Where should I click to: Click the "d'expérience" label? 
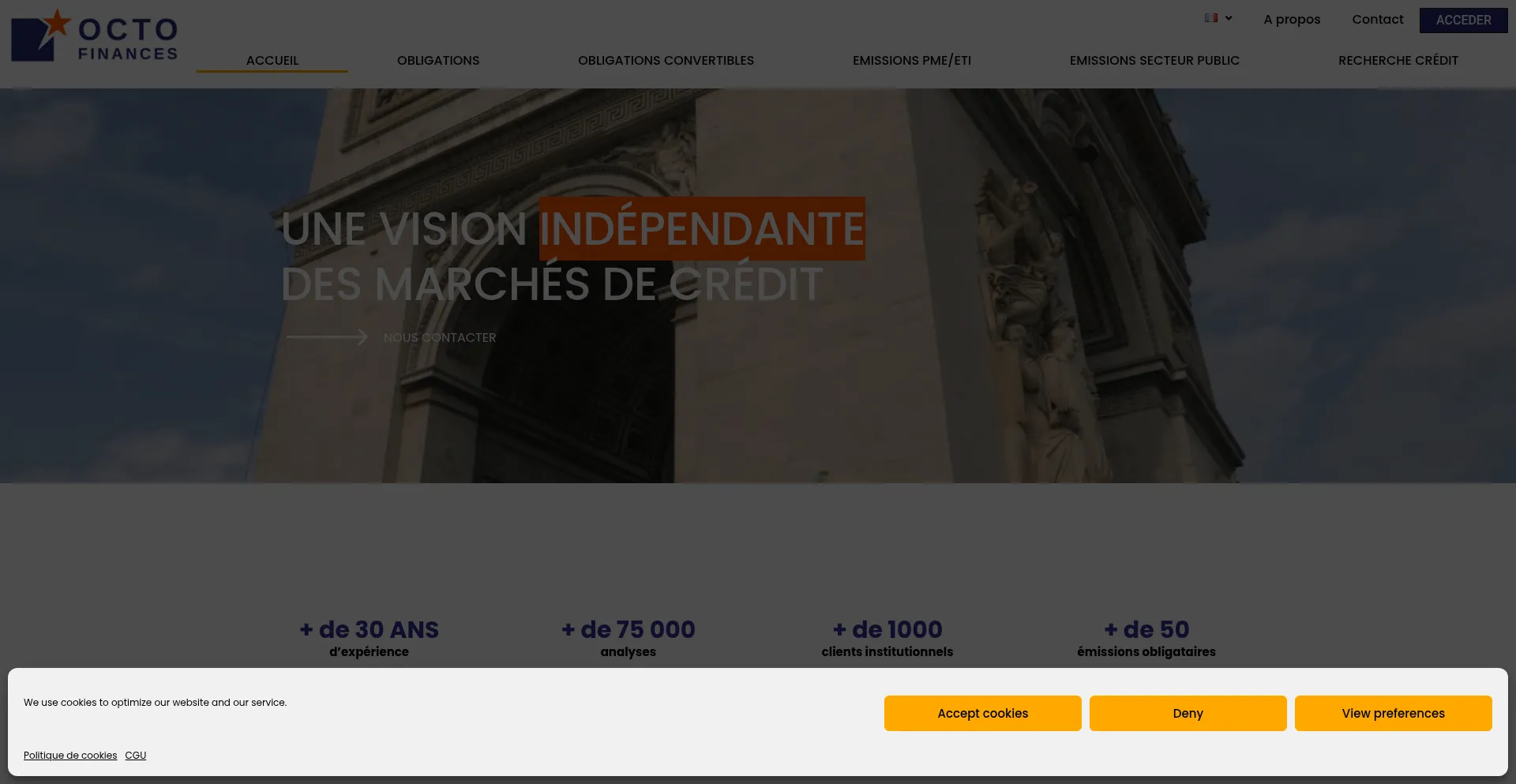pyautogui.click(x=369, y=651)
